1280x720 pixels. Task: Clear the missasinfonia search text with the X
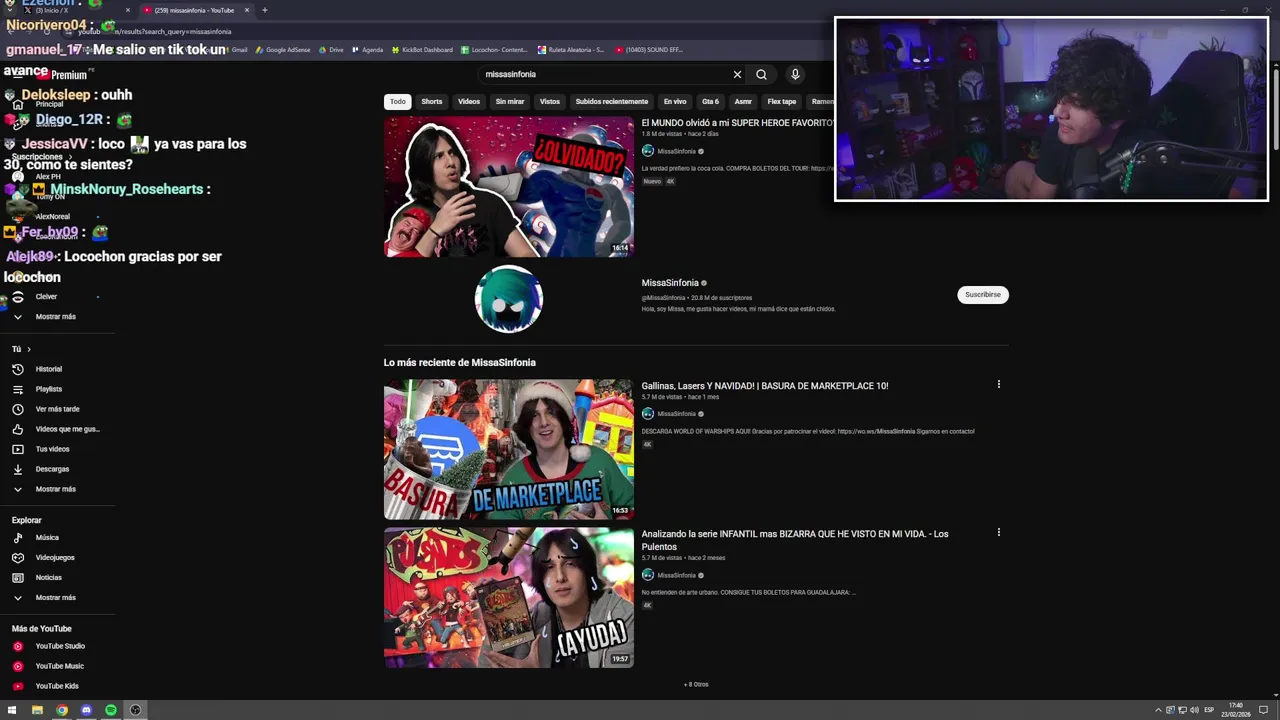(x=737, y=74)
